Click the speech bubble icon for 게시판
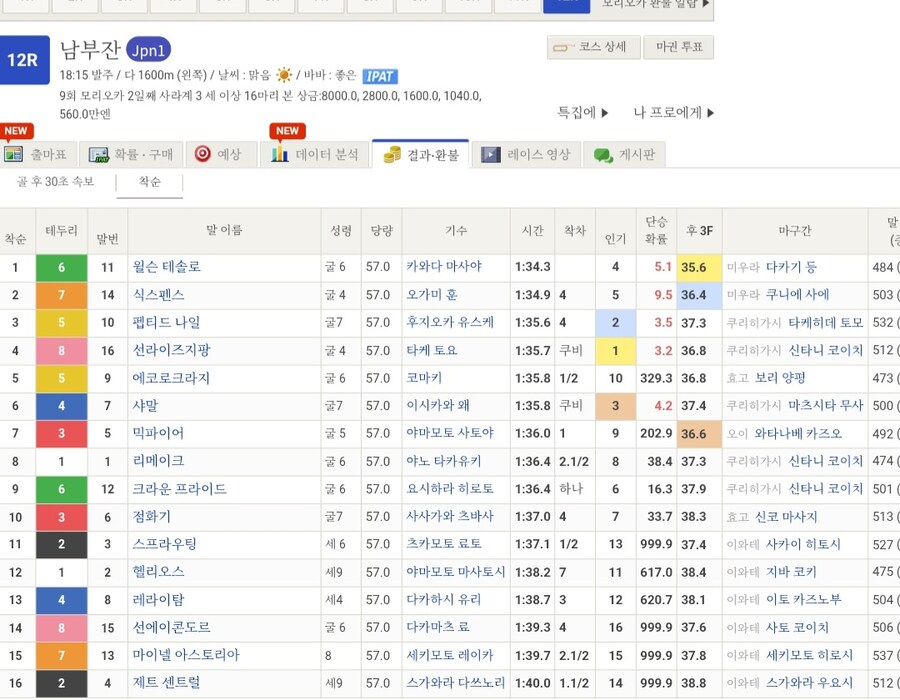Screen dimensions: 900x700 [603, 155]
